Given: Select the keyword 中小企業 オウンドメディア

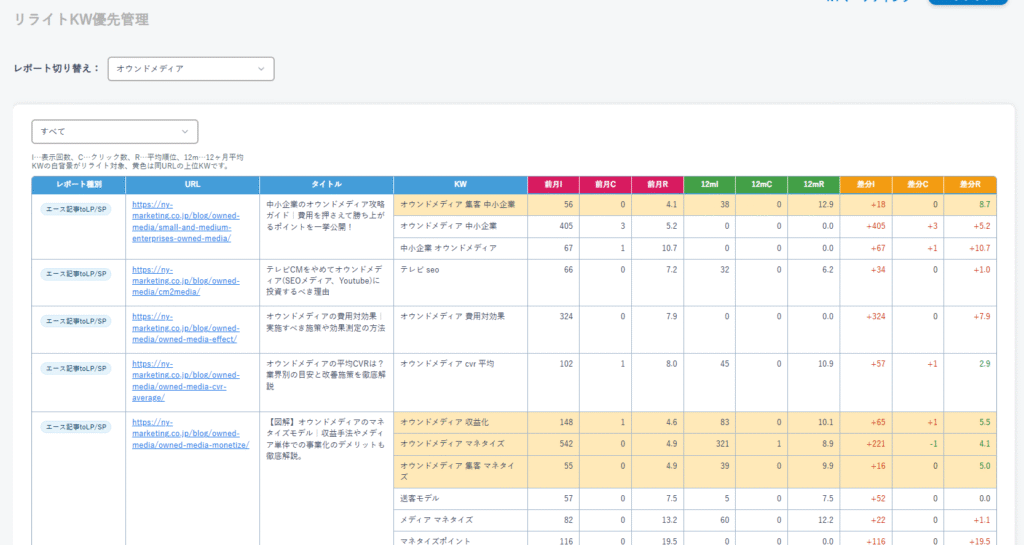Looking at the screenshot, I should (x=449, y=248).
